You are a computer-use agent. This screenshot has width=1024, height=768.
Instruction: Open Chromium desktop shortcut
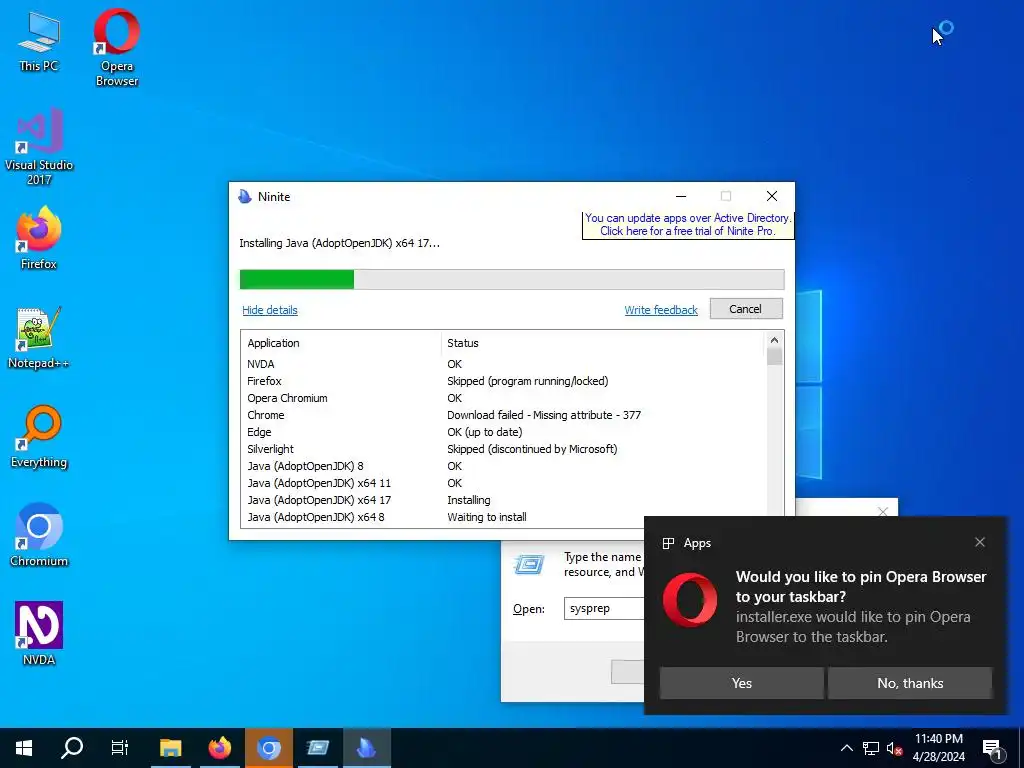39,536
